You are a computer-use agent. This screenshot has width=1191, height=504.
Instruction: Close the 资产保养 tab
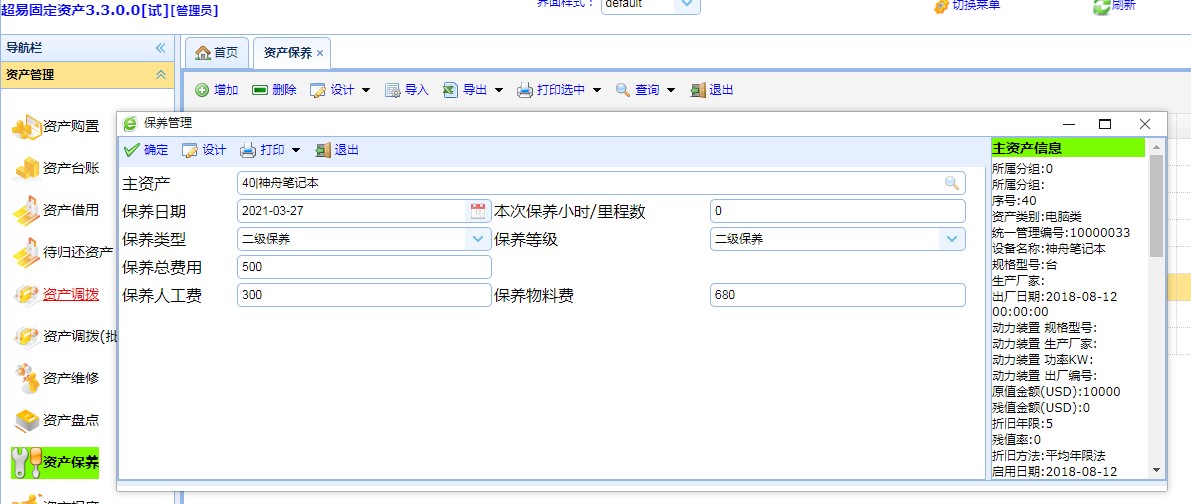(320, 53)
